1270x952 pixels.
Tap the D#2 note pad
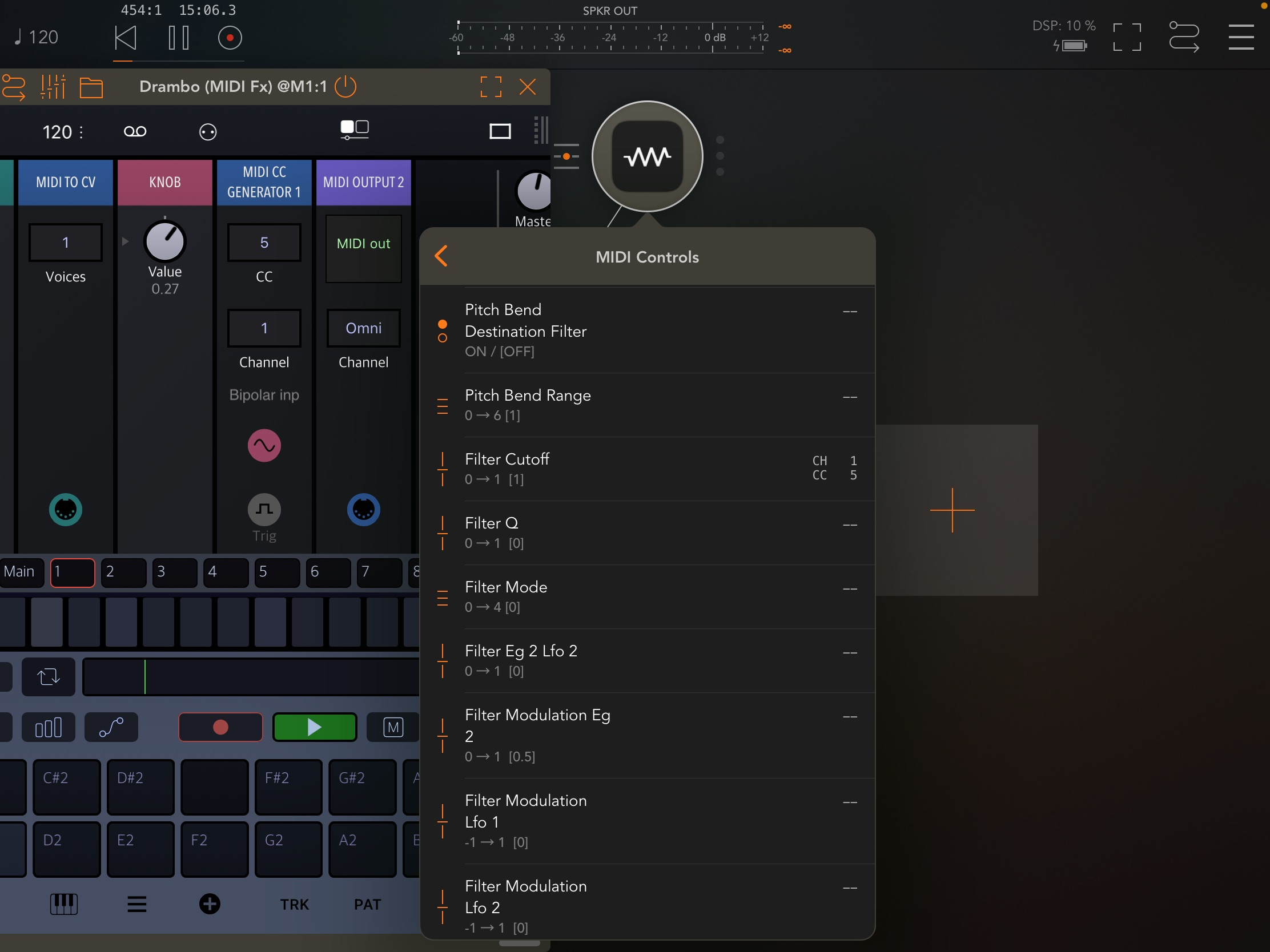click(x=140, y=786)
